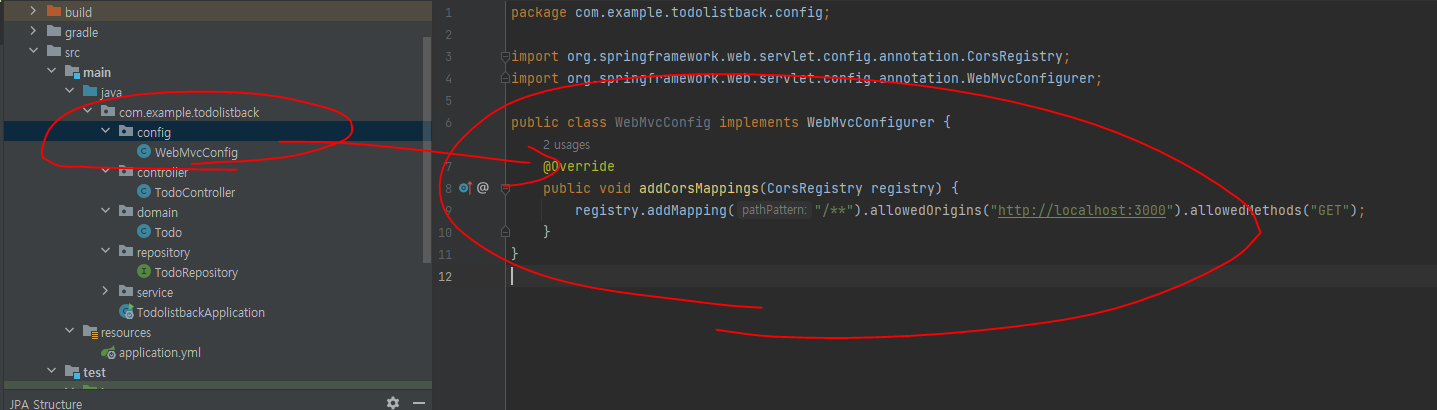The image size is (1437, 410).
Task: Click the resources folder icon
Action: click(x=89, y=332)
